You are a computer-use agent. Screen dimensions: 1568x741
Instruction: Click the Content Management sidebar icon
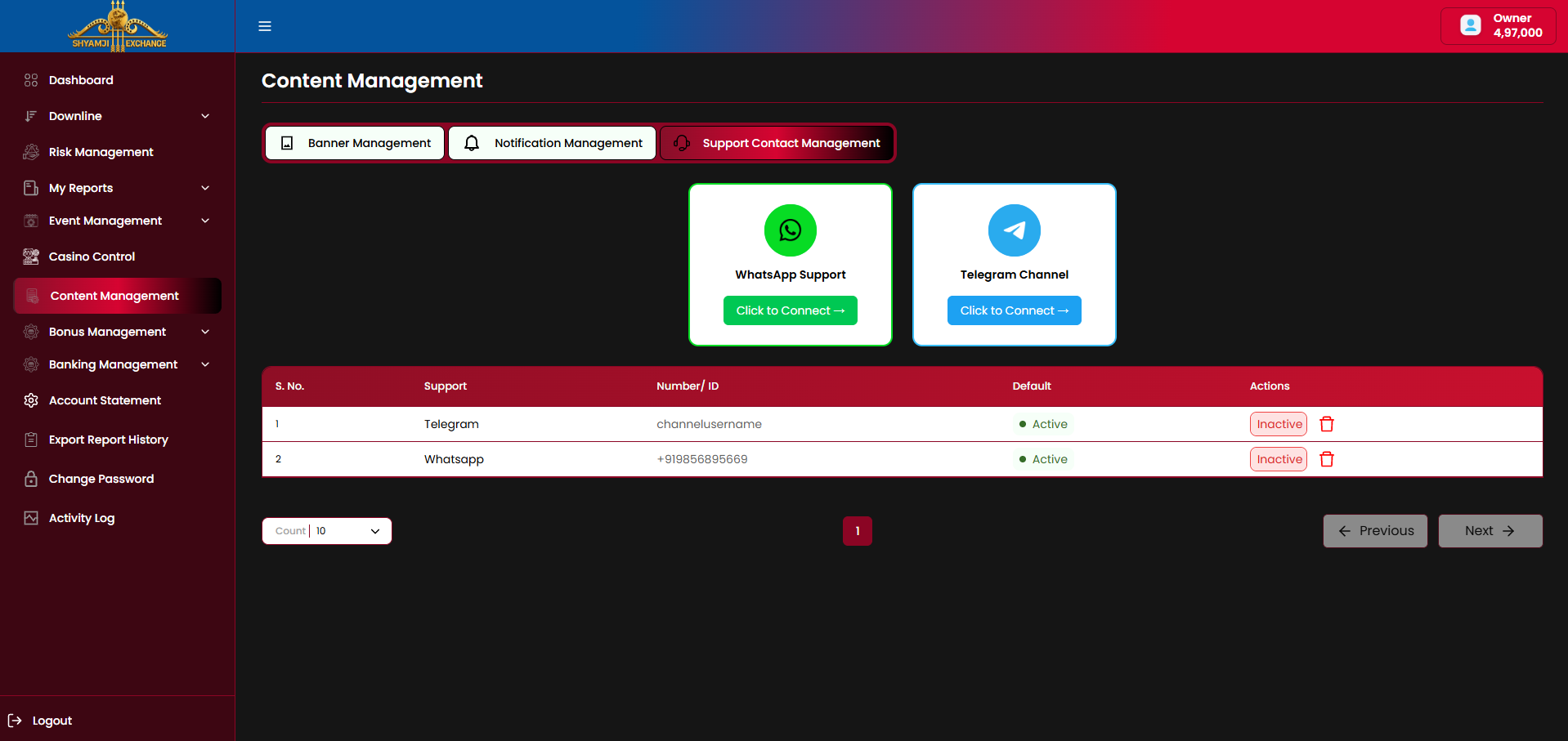pos(33,296)
